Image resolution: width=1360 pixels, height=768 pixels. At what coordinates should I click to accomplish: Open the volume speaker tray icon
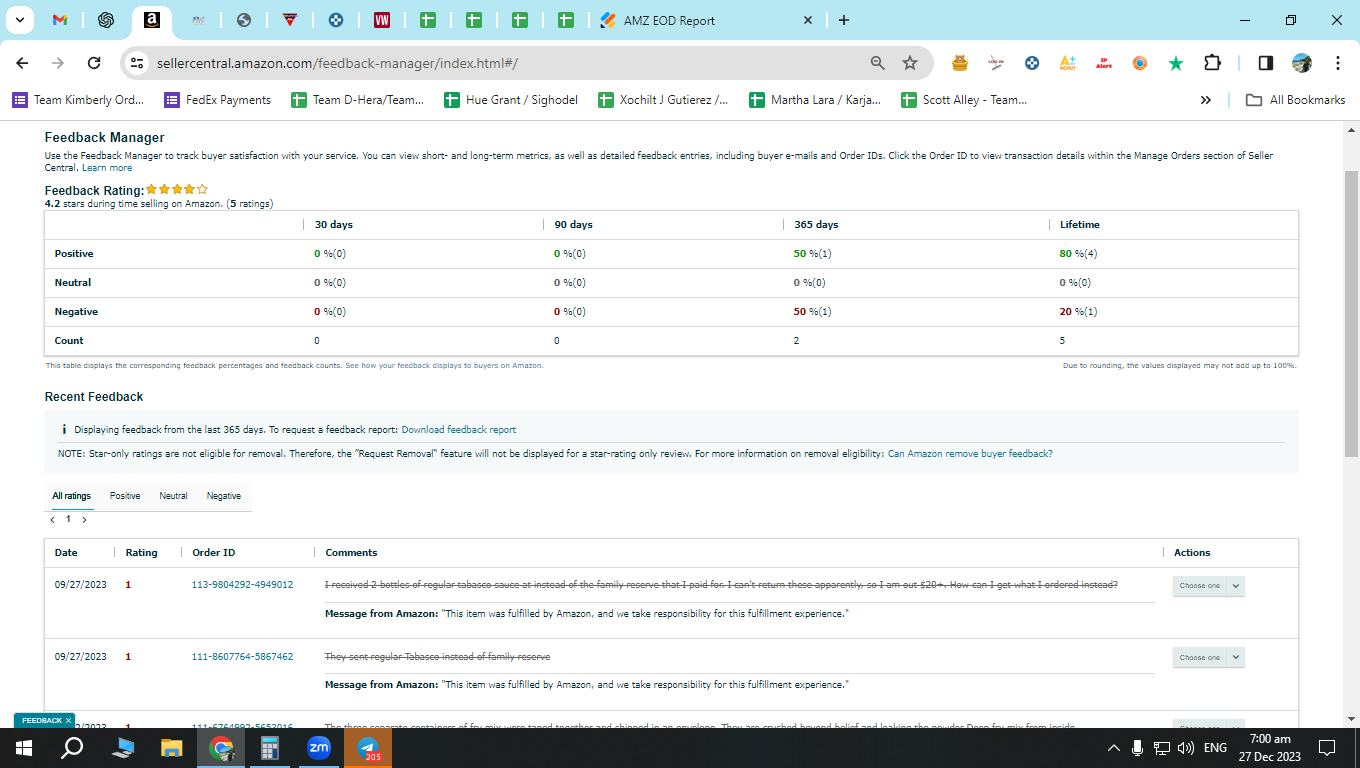1187,748
